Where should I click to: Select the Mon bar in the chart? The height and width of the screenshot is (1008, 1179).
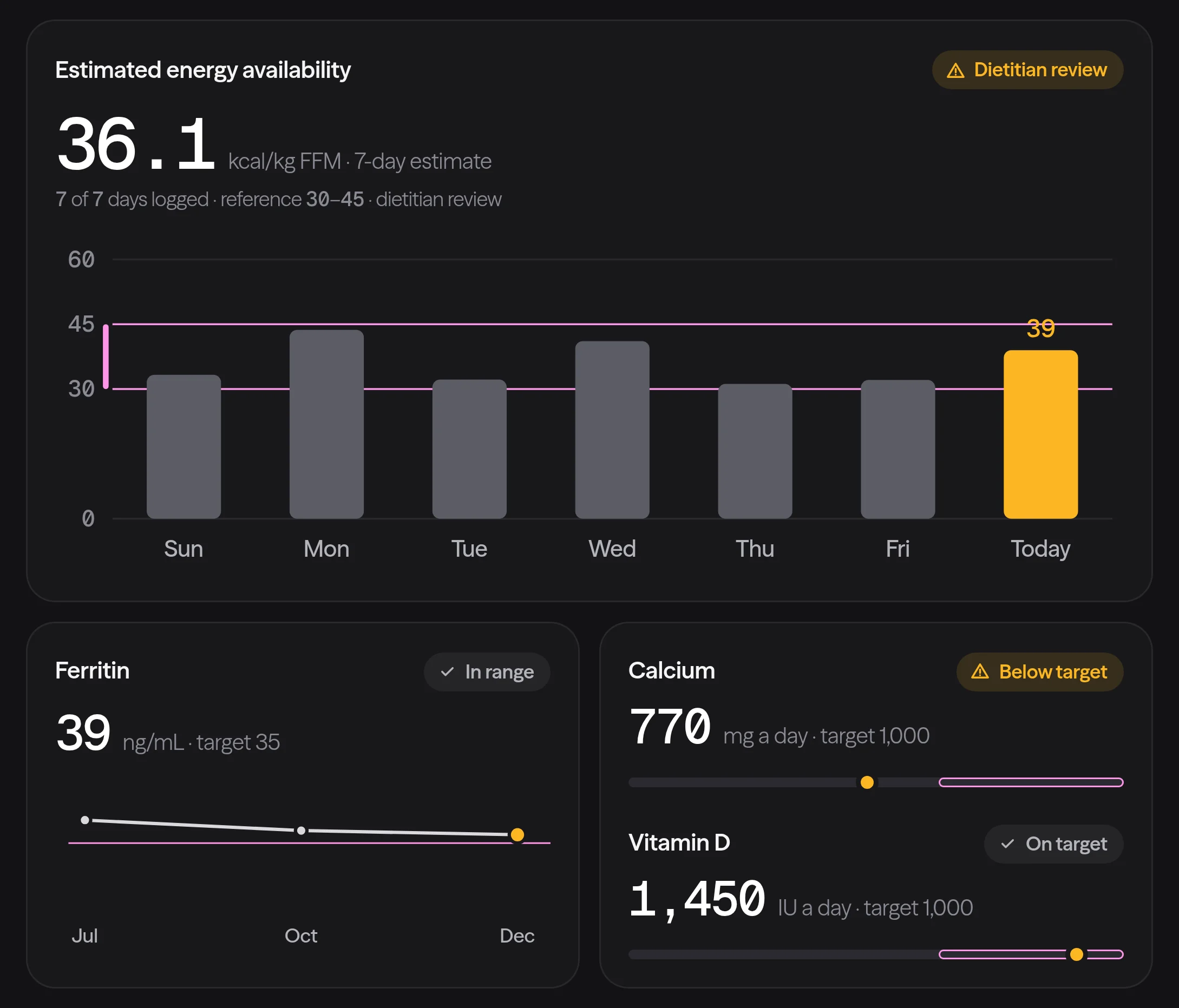[326, 424]
